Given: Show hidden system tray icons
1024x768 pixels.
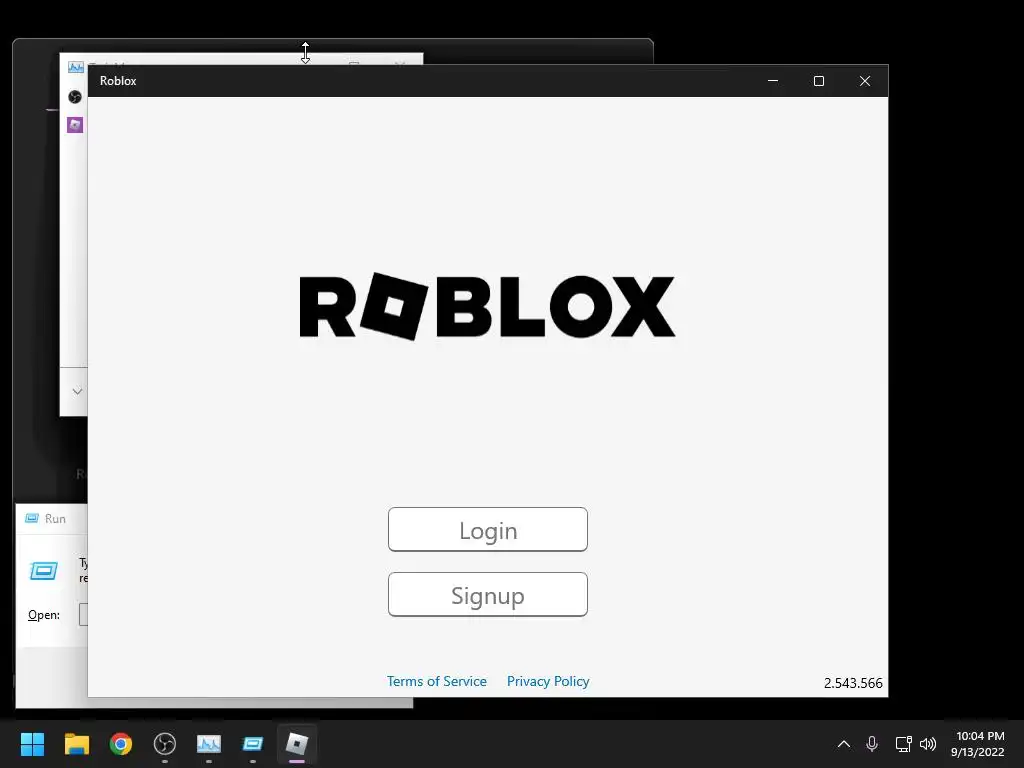Looking at the screenshot, I should coord(844,744).
